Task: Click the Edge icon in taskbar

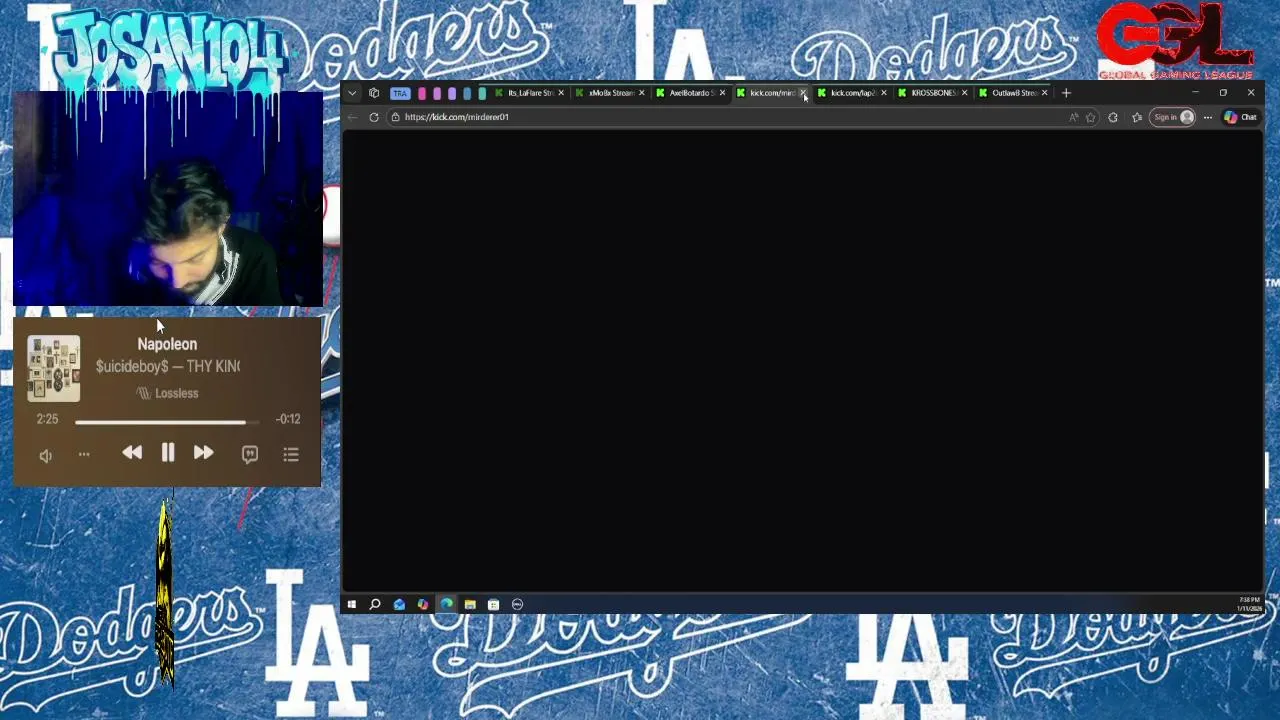Action: click(446, 604)
